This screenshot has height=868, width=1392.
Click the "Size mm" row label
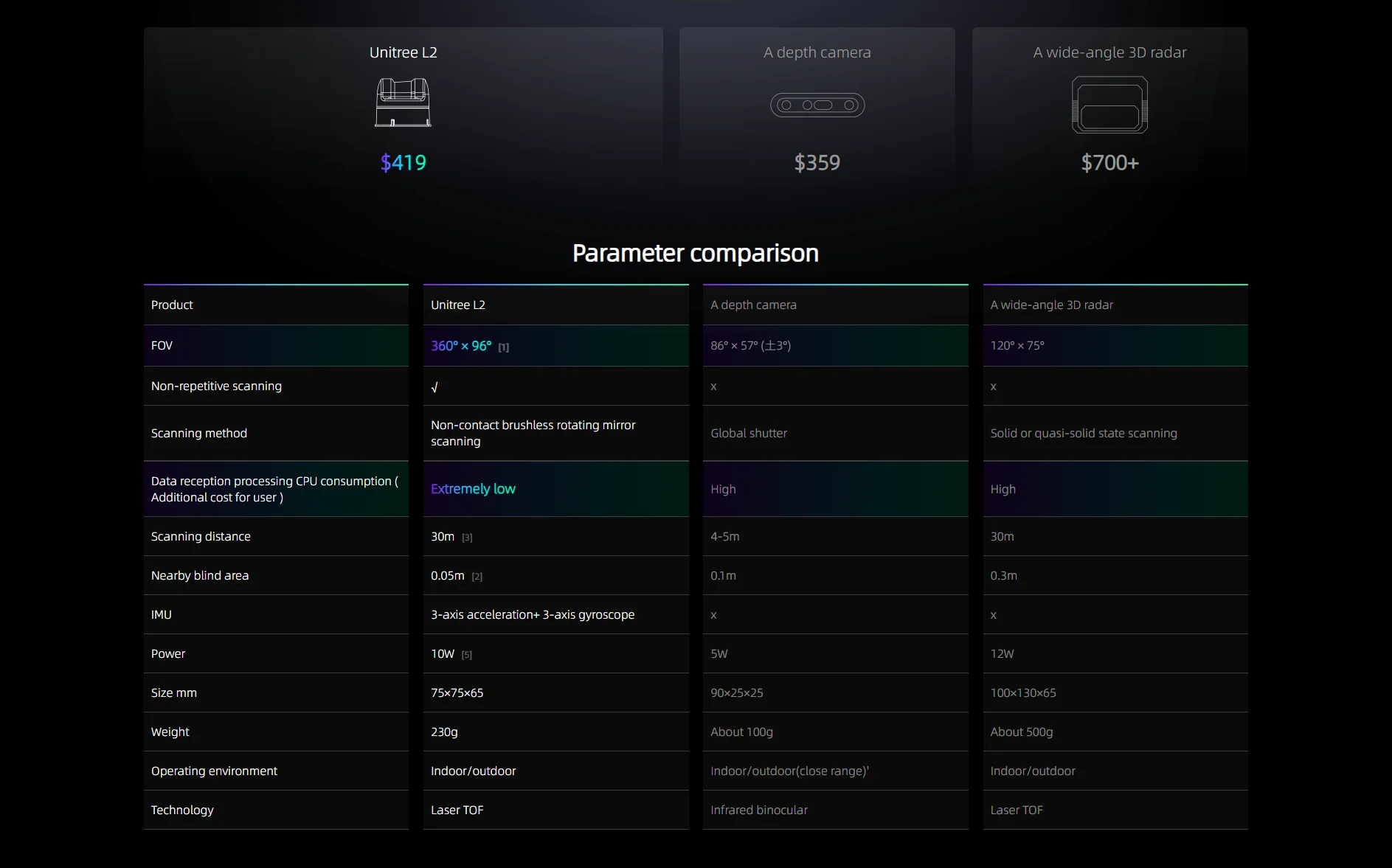click(174, 692)
